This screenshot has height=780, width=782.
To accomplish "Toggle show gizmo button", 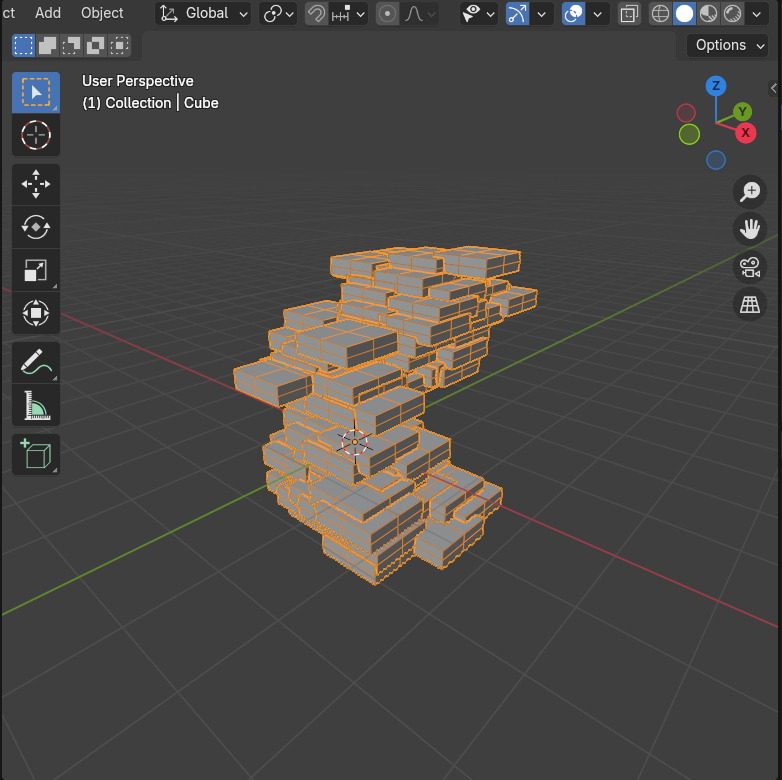I will click(x=517, y=13).
